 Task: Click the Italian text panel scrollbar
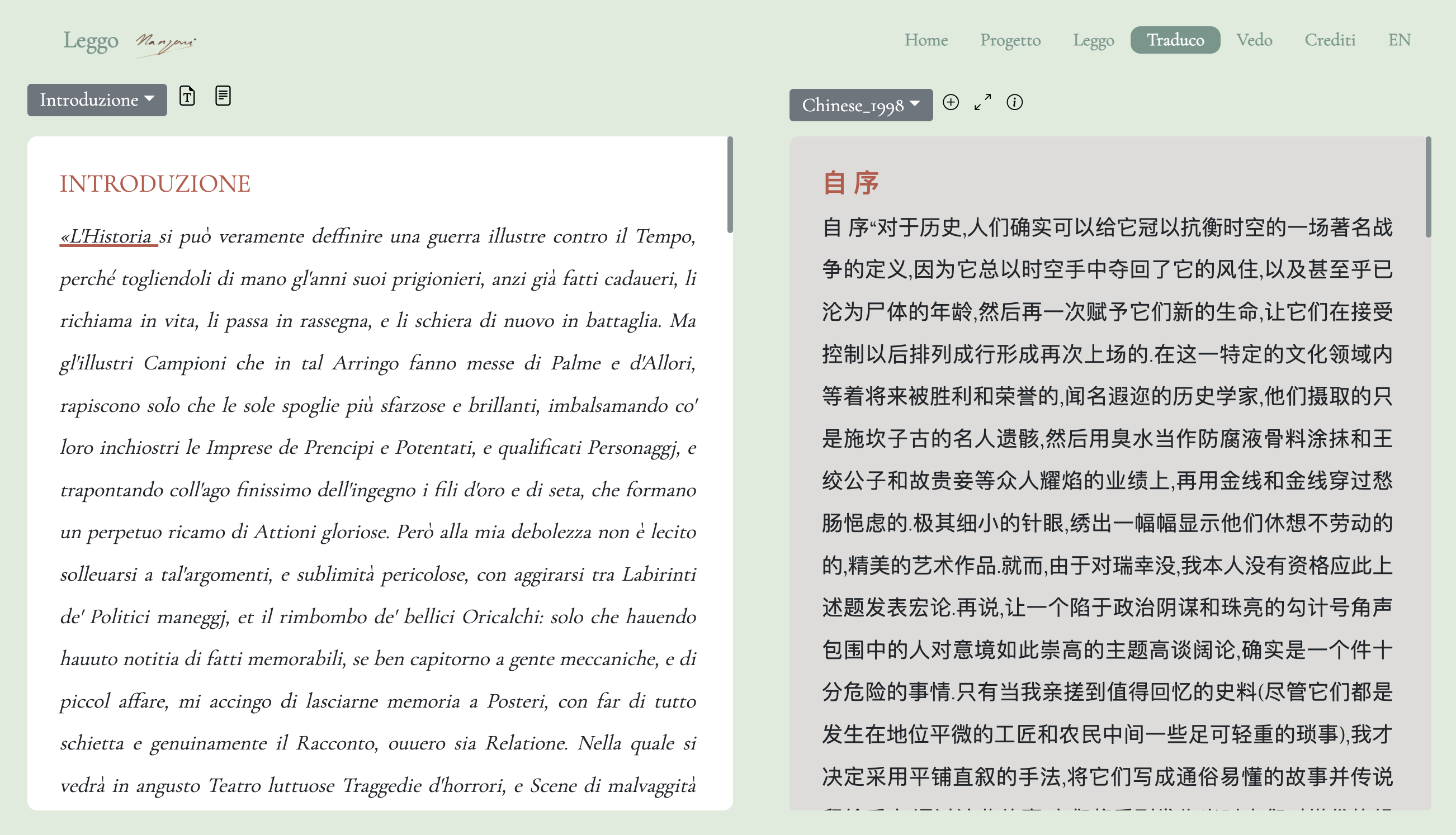coord(730,184)
